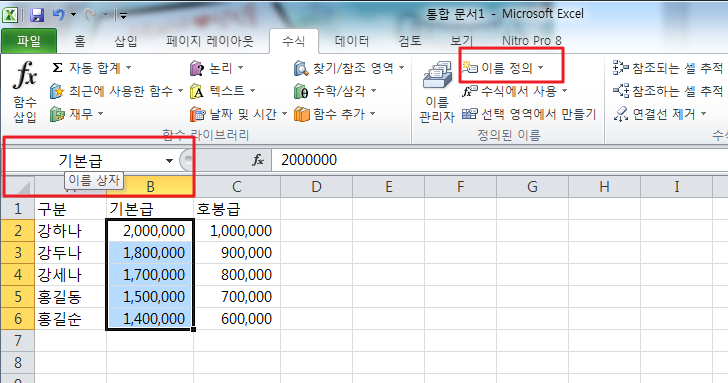This screenshot has height=383, width=728.
Task: Click cell with name 홍길동
Action: (x=71, y=297)
